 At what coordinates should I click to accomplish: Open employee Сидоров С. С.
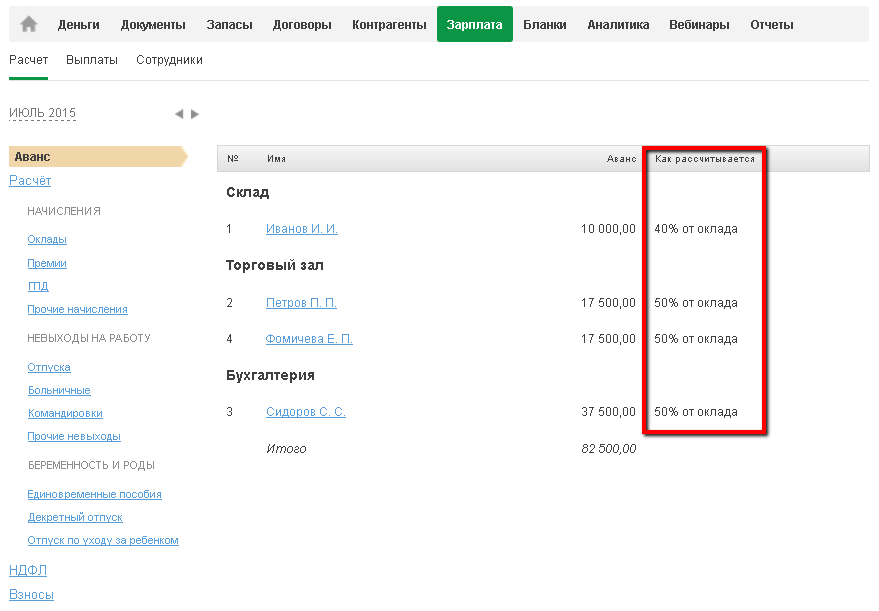pos(305,412)
